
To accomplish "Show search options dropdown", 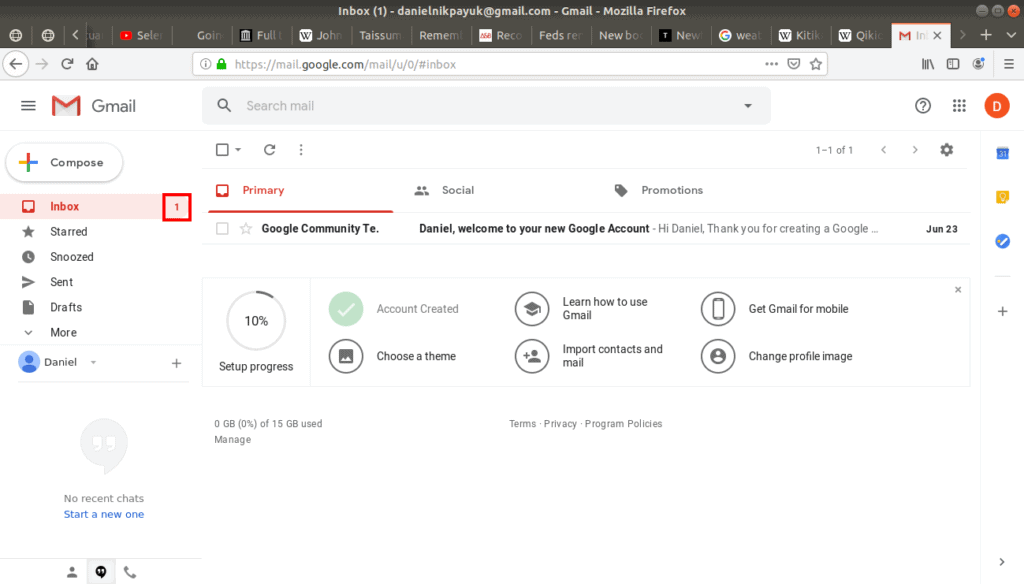I will point(748,106).
